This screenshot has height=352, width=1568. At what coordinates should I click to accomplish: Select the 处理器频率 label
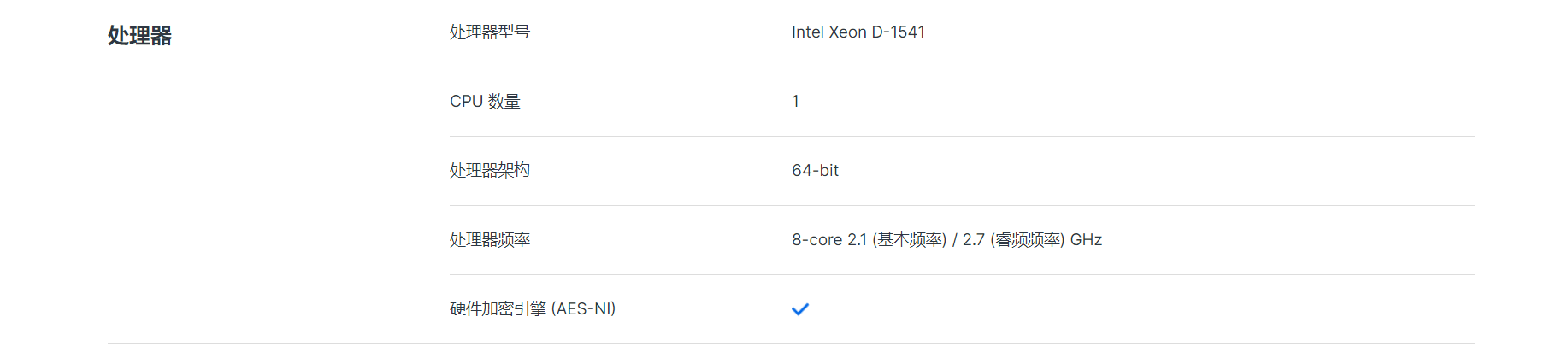[490, 240]
